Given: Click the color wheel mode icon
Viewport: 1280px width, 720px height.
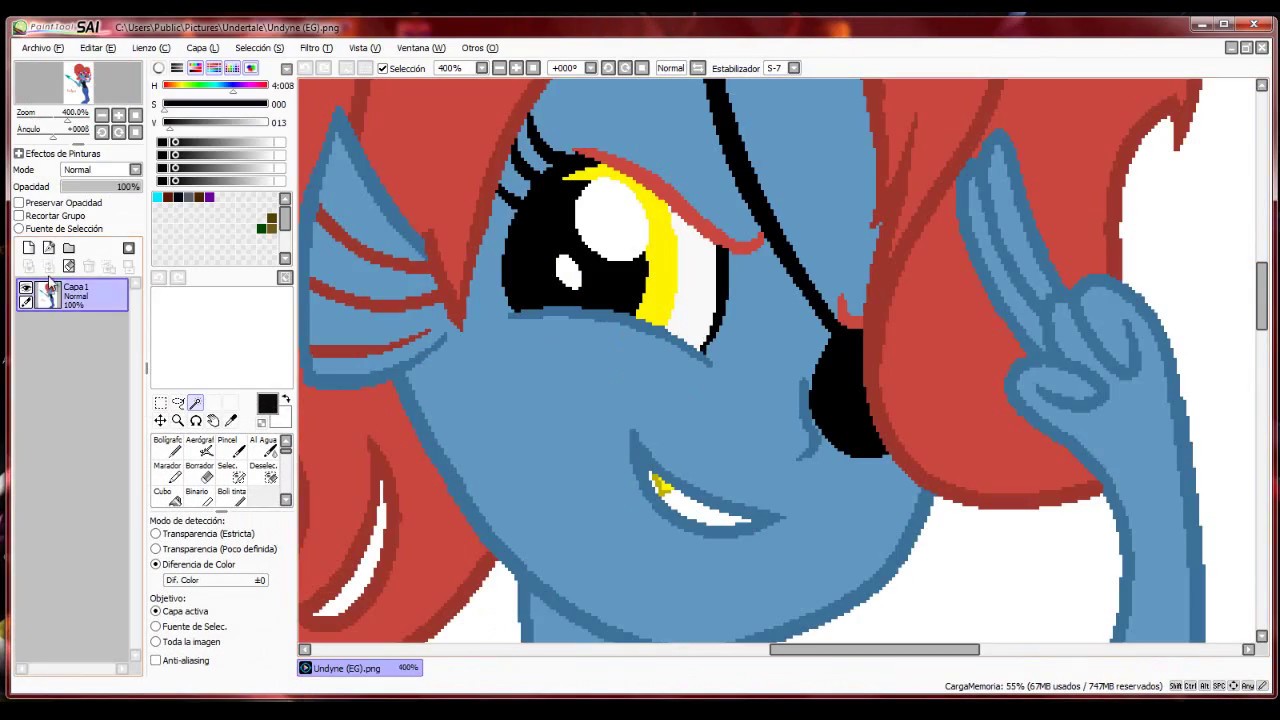Looking at the screenshot, I should pyautogui.click(x=159, y=68).
